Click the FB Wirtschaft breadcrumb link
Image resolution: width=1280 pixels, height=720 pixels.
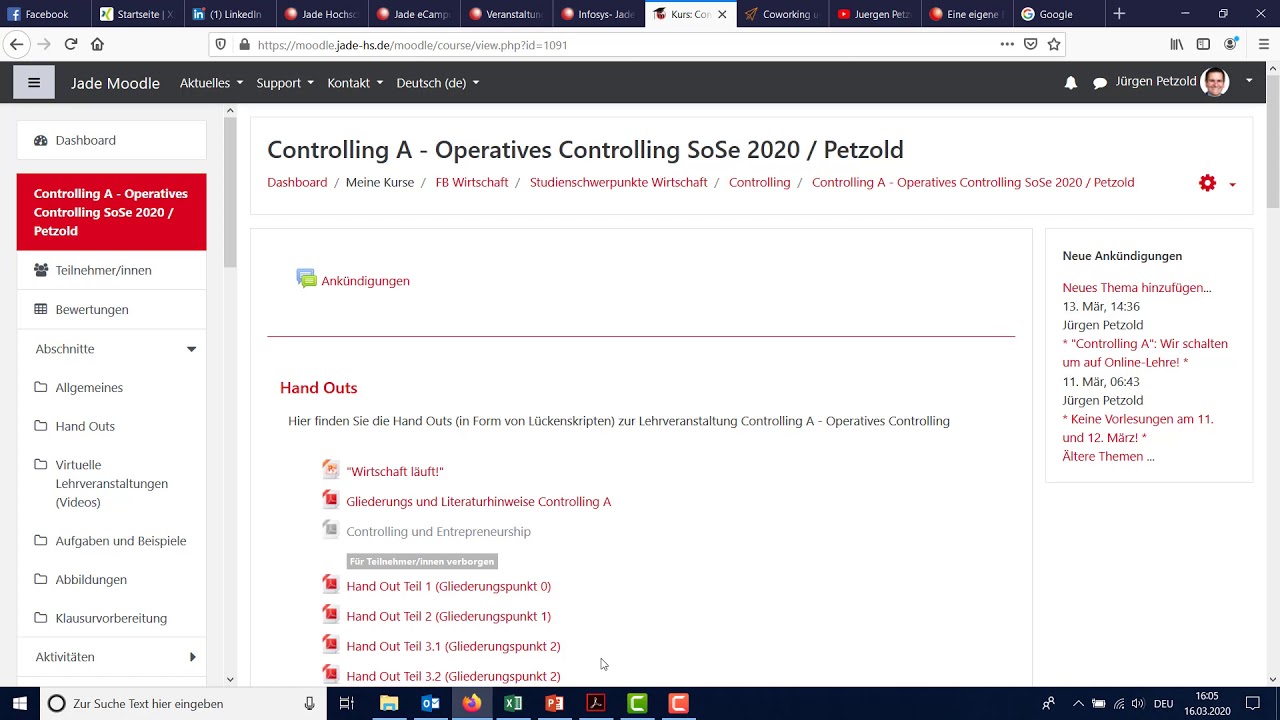(472, 182)
